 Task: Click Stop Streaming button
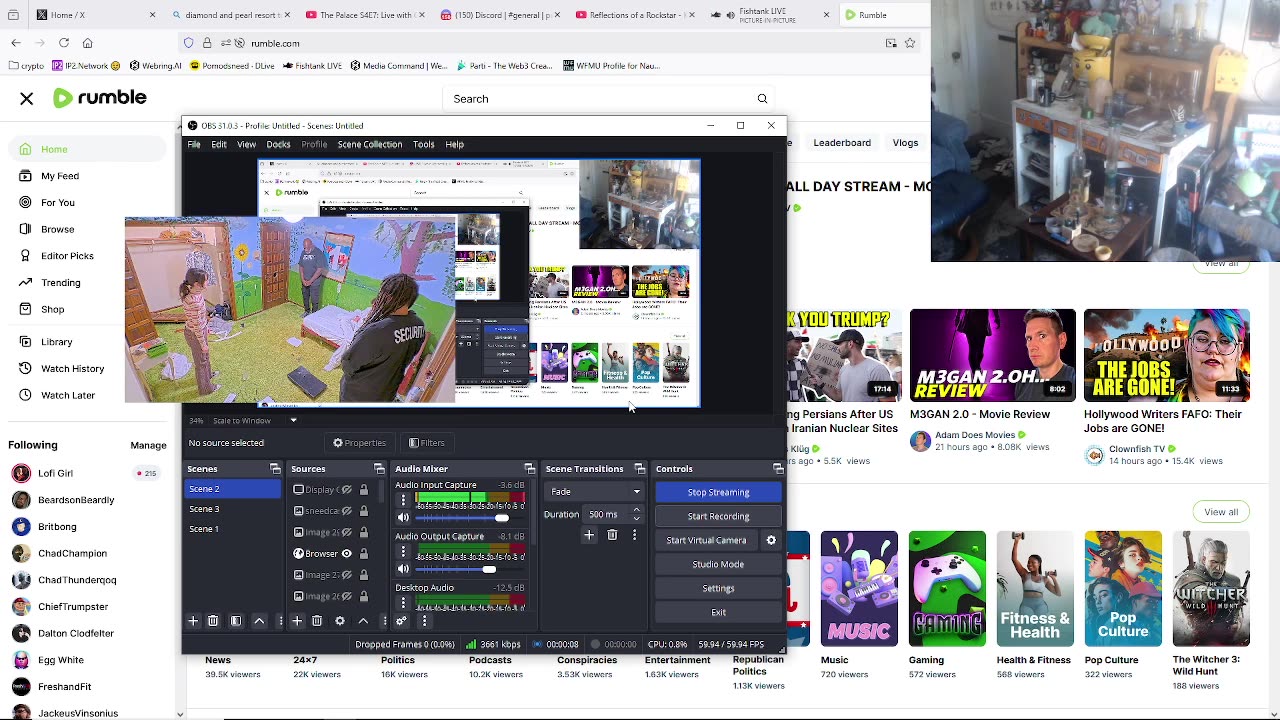(718, 492)
